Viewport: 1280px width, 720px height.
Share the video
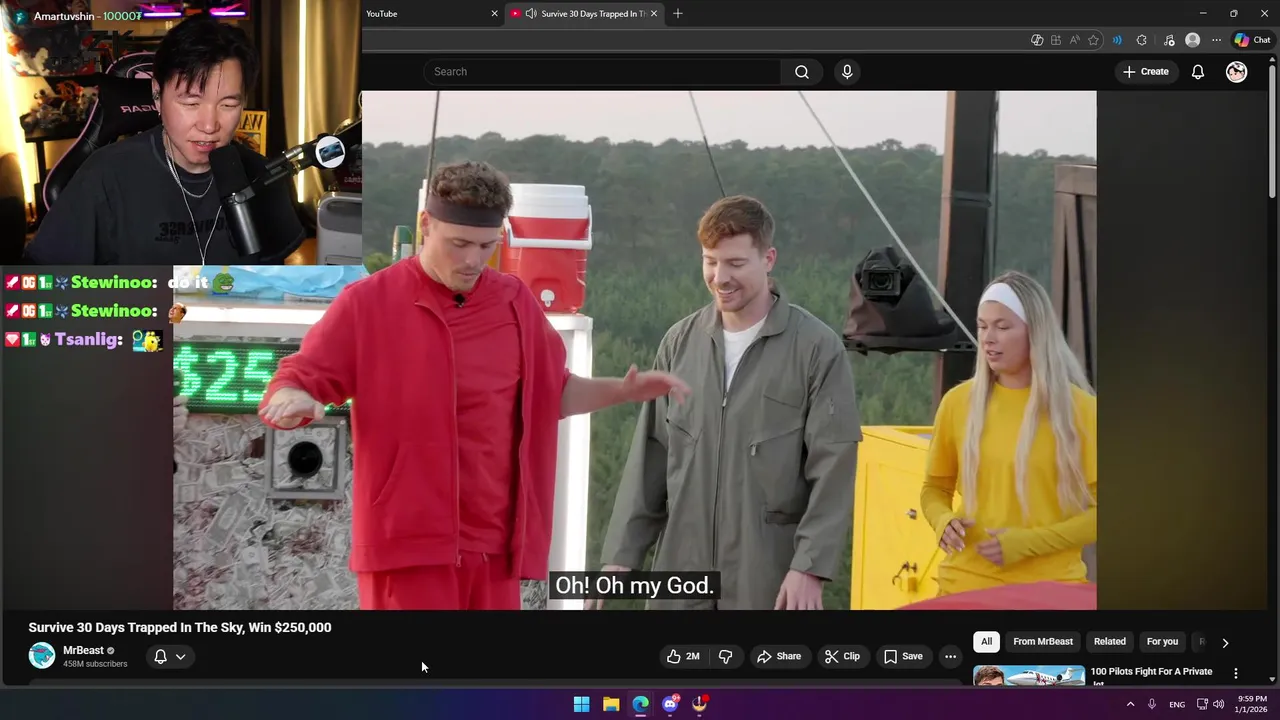coord(779,657)
